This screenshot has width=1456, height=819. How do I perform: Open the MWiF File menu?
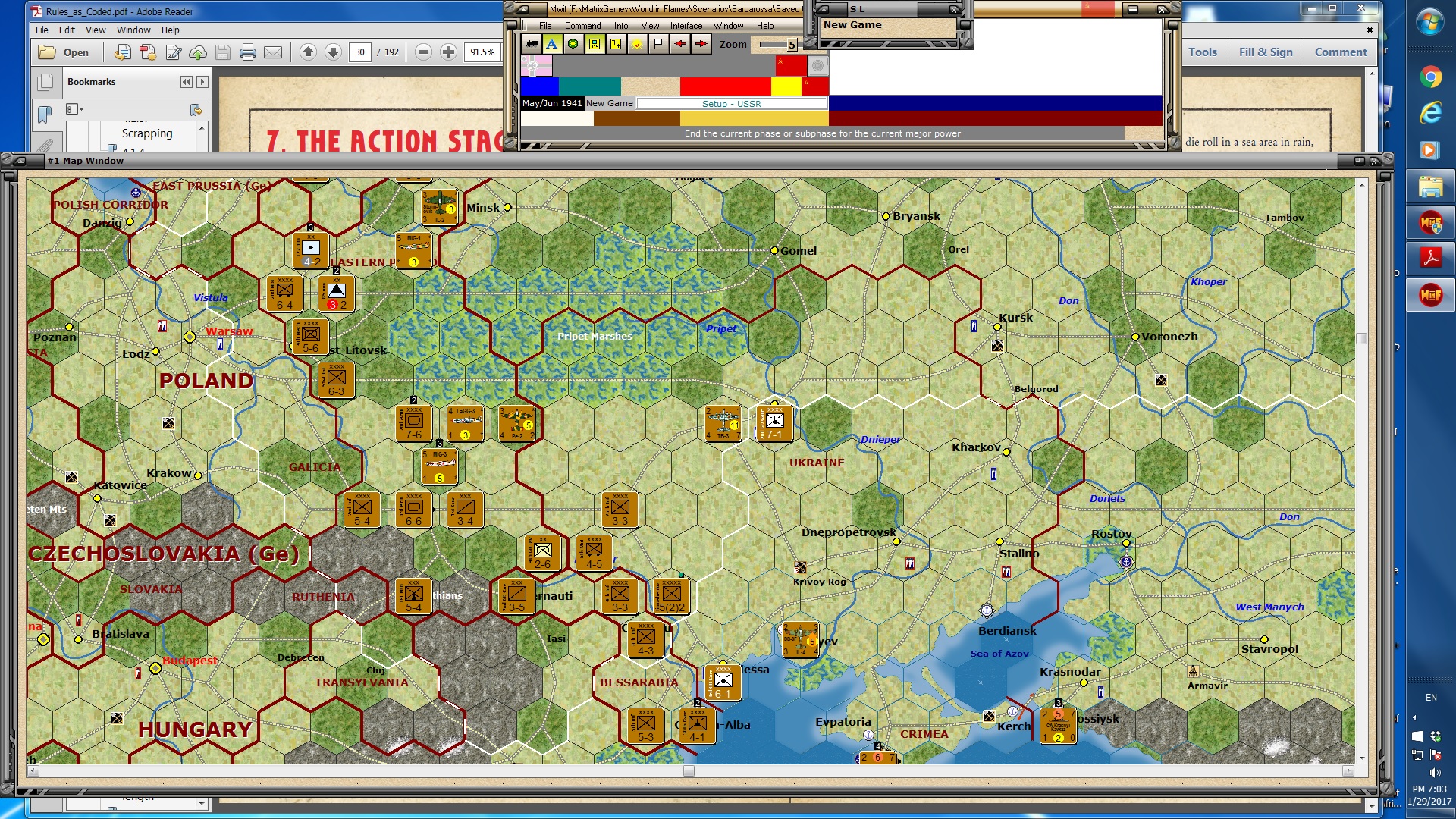[x=545, y=26]
